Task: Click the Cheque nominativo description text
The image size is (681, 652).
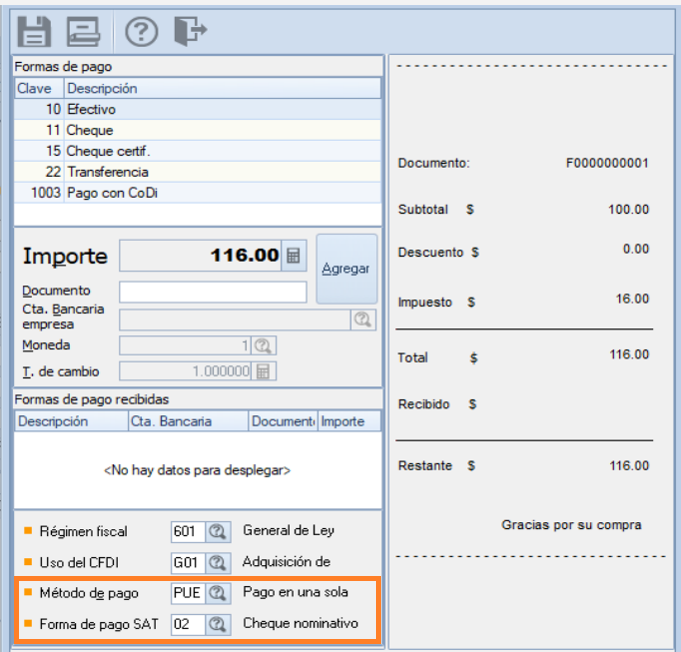Action: click(x=301, y=623)
